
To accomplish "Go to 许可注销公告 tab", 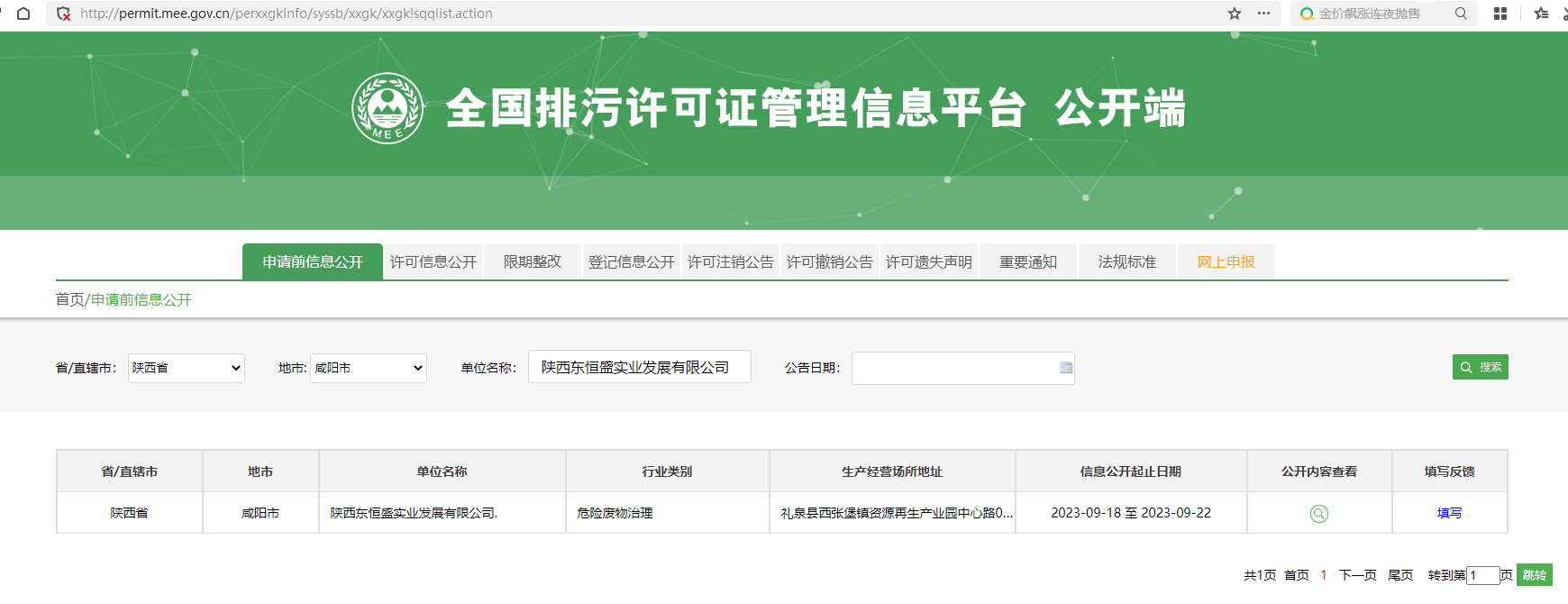I will (731, 261).
